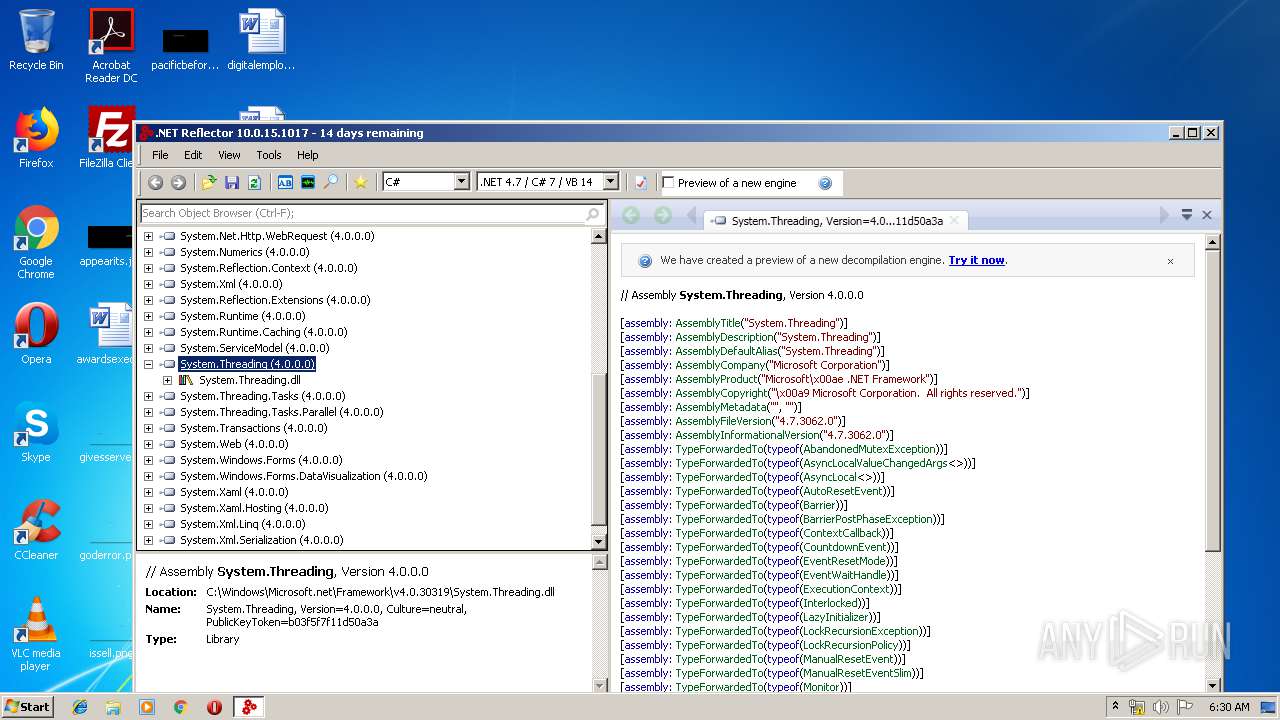1280x720 pixels.
Task: Open the Help menu
Action: 307,155
